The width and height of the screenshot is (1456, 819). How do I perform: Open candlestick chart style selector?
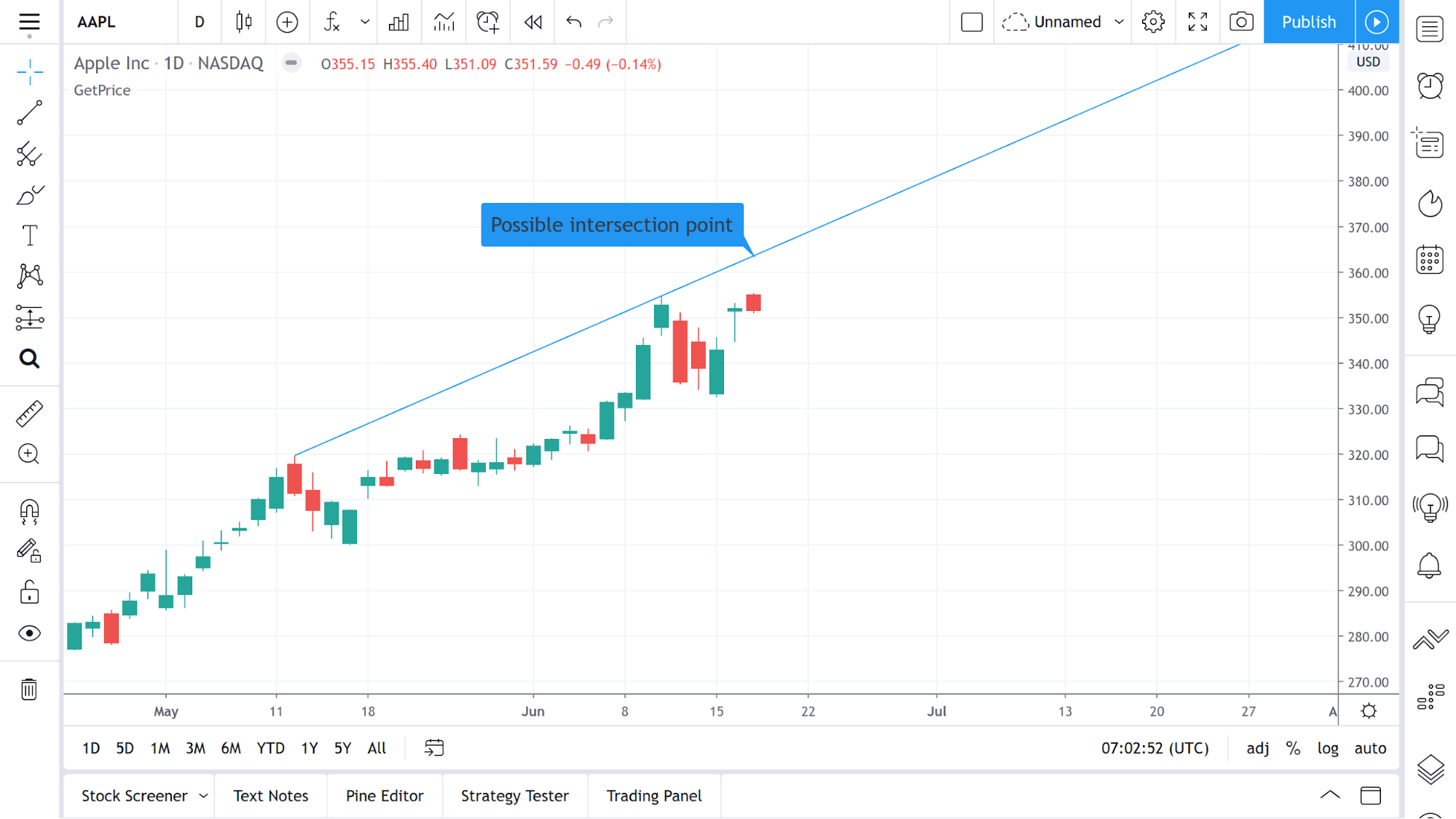pos(244,22)
